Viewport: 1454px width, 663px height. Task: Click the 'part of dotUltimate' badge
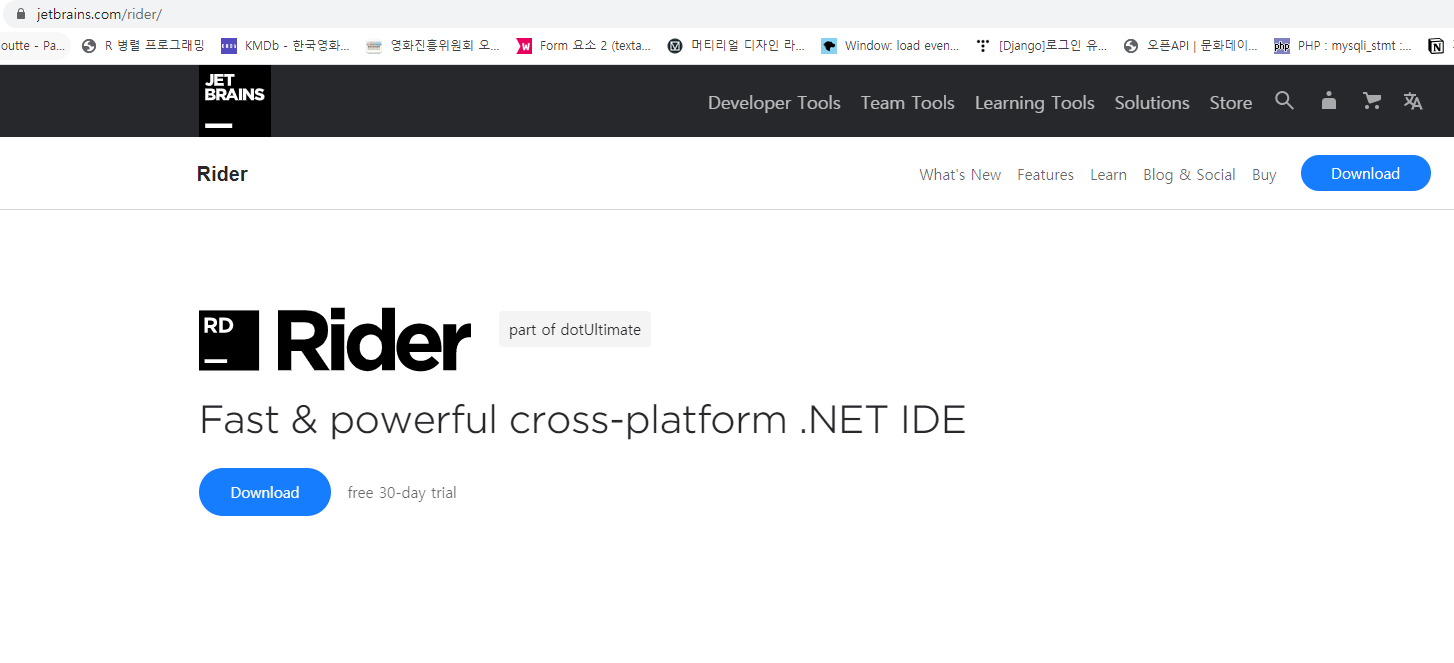575,329
